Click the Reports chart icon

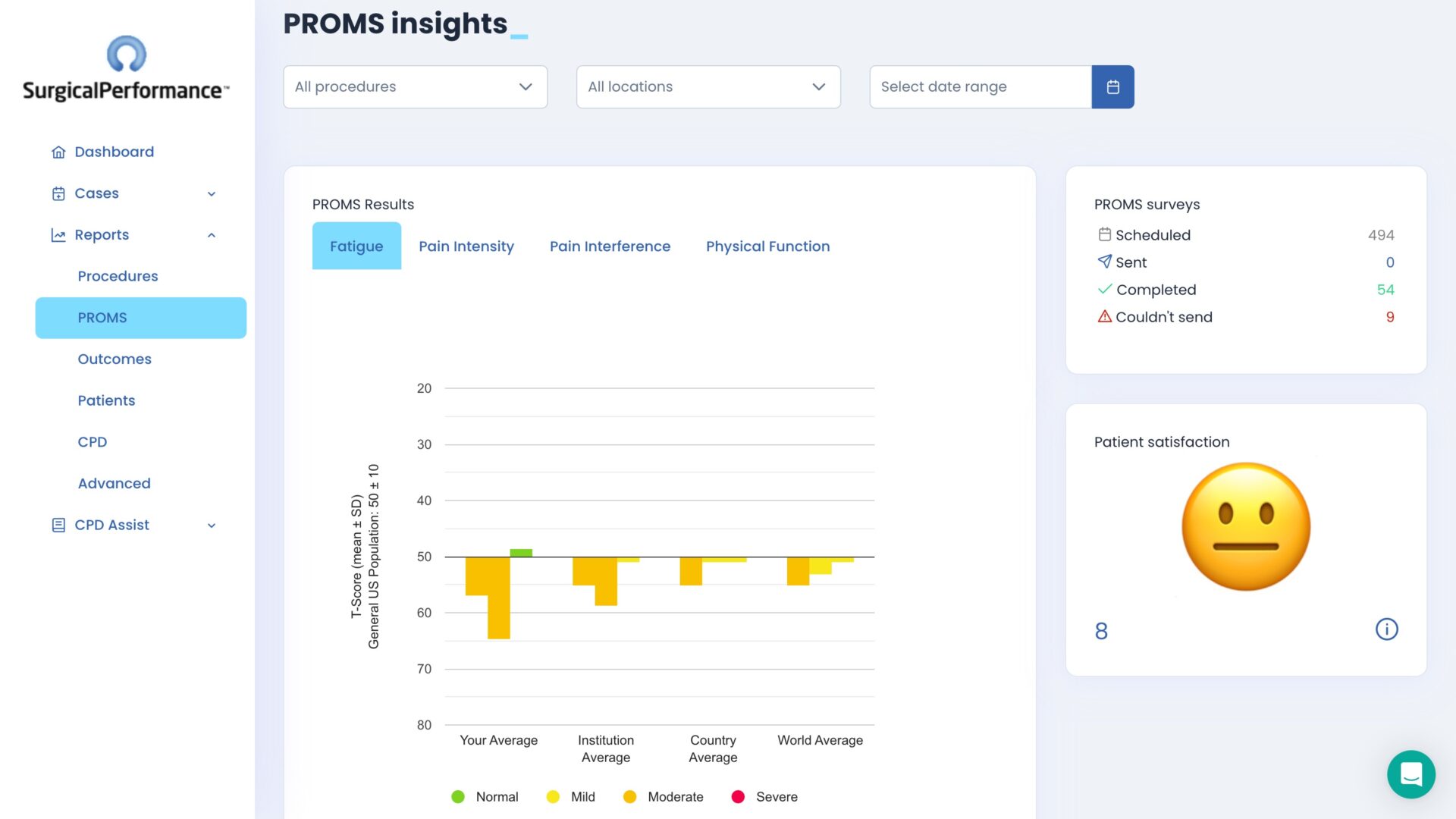pyautogui.click(x=58, y=235)
